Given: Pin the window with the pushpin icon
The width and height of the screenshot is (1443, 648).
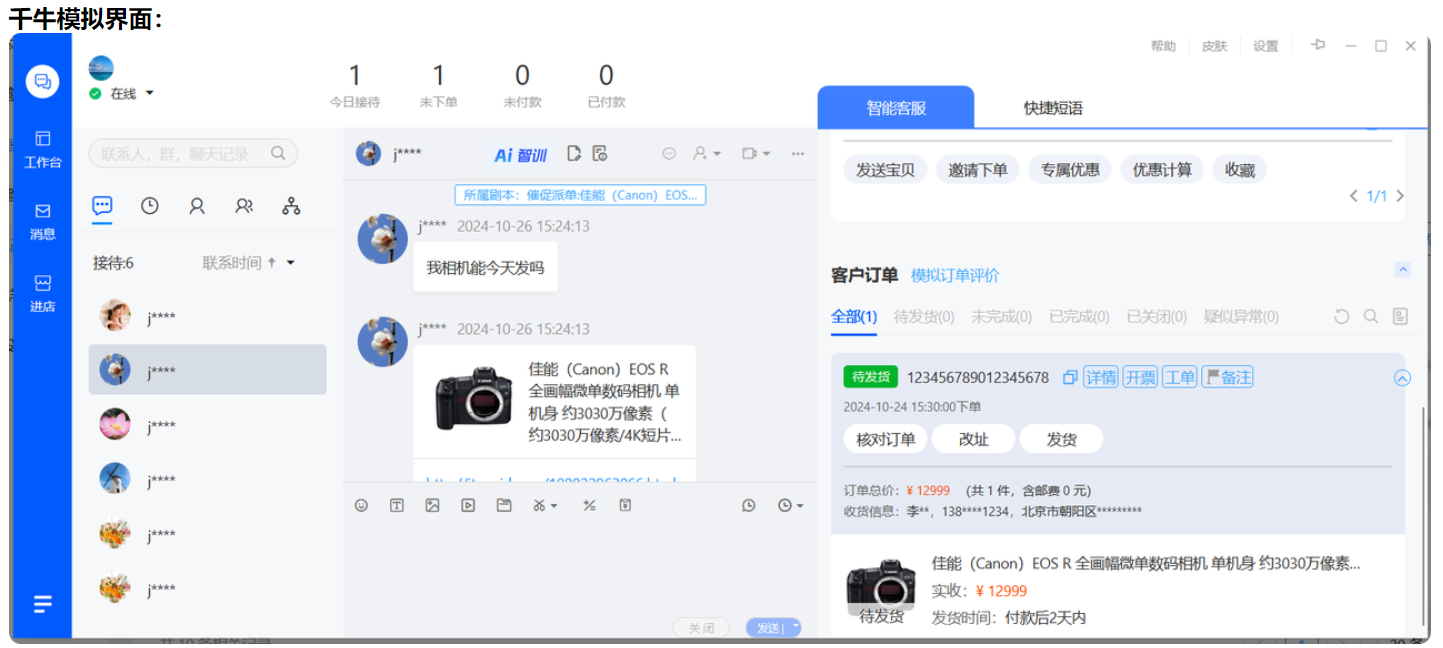Looking at the screenshot, I should pyautogui.click(x=1318, y=45).
